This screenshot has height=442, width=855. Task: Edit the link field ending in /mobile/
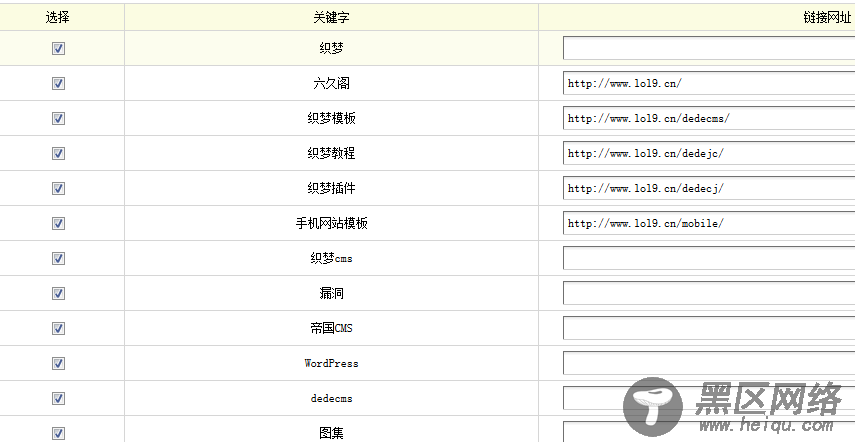(709, 223)
